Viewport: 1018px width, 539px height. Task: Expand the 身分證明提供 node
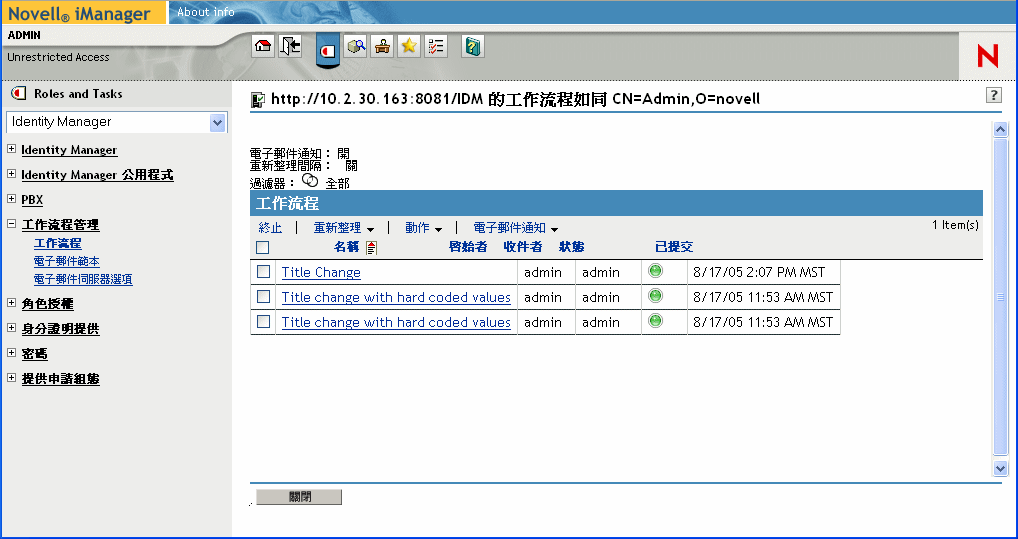pos(11,327)
